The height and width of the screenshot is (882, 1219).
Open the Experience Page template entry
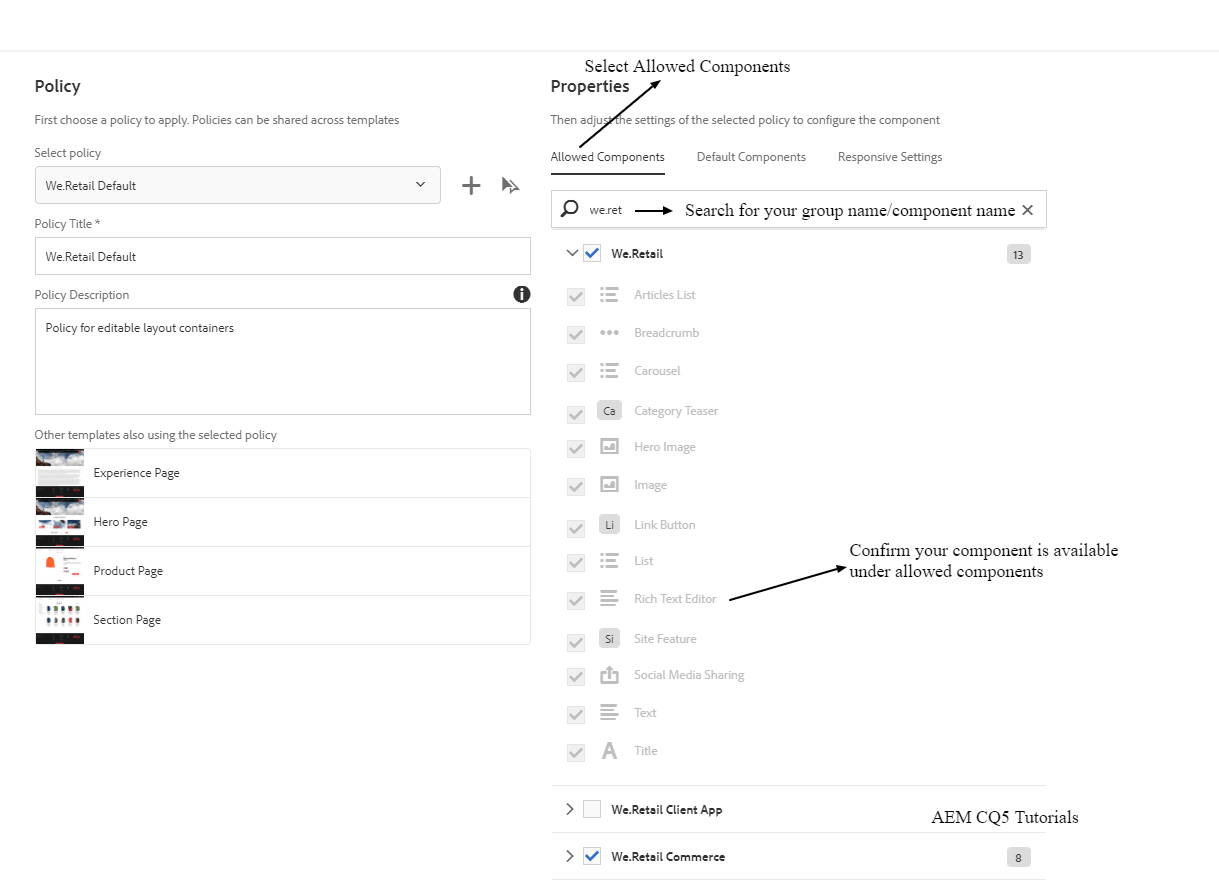coord(283,473)
